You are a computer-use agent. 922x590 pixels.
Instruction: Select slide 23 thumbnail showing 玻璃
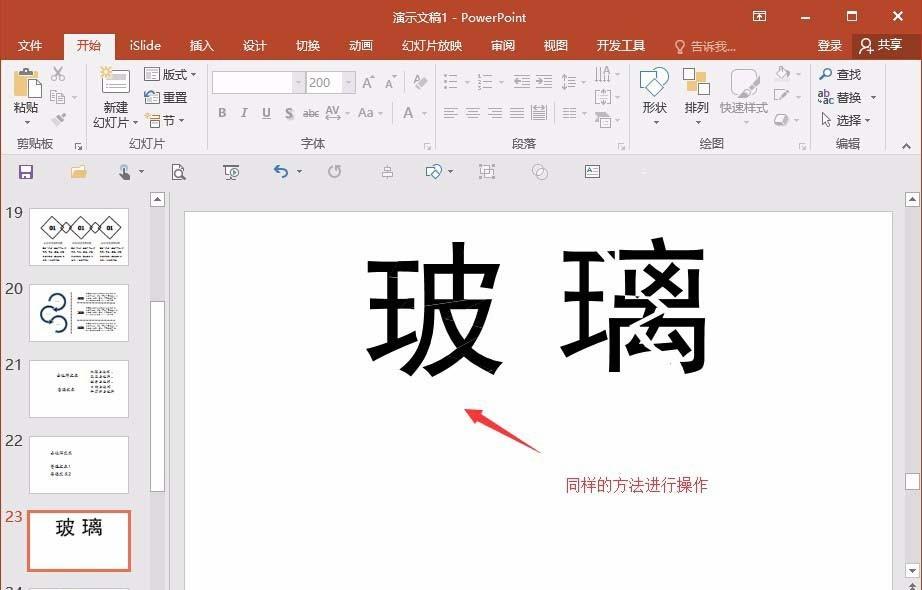click(79, 540)
